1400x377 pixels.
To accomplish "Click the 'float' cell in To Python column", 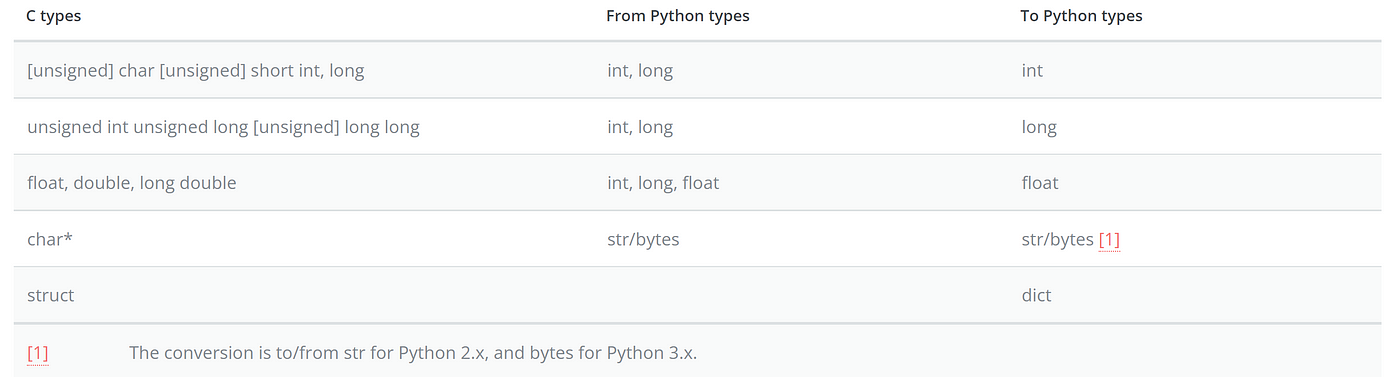I will pyautogui.click(x=1039, y=183).
